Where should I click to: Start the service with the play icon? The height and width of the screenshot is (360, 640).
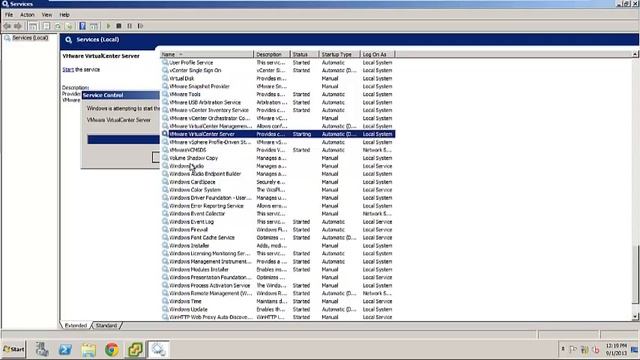[109, 26]
